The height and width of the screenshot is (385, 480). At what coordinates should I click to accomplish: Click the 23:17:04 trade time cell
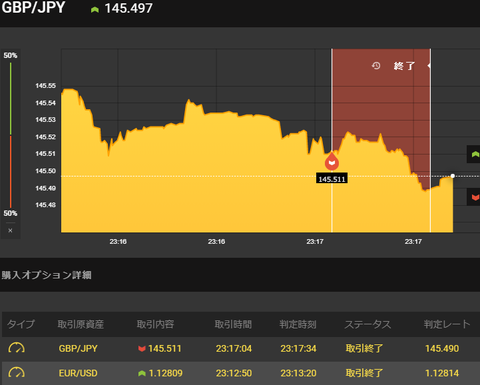pos(234,349)
